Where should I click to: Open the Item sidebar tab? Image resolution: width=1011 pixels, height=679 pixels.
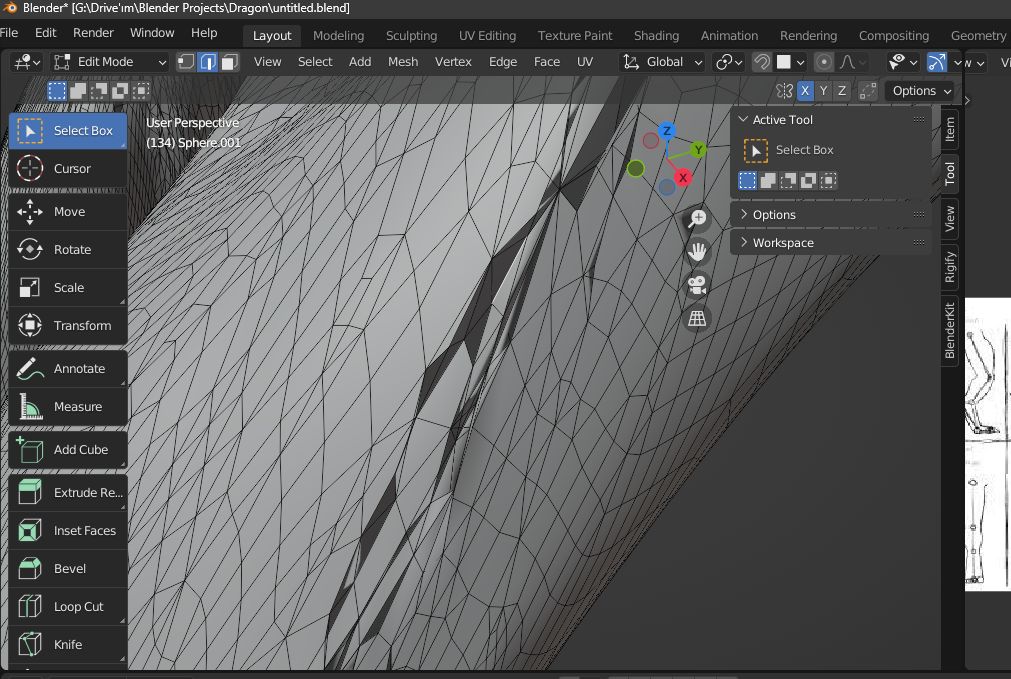950,129
